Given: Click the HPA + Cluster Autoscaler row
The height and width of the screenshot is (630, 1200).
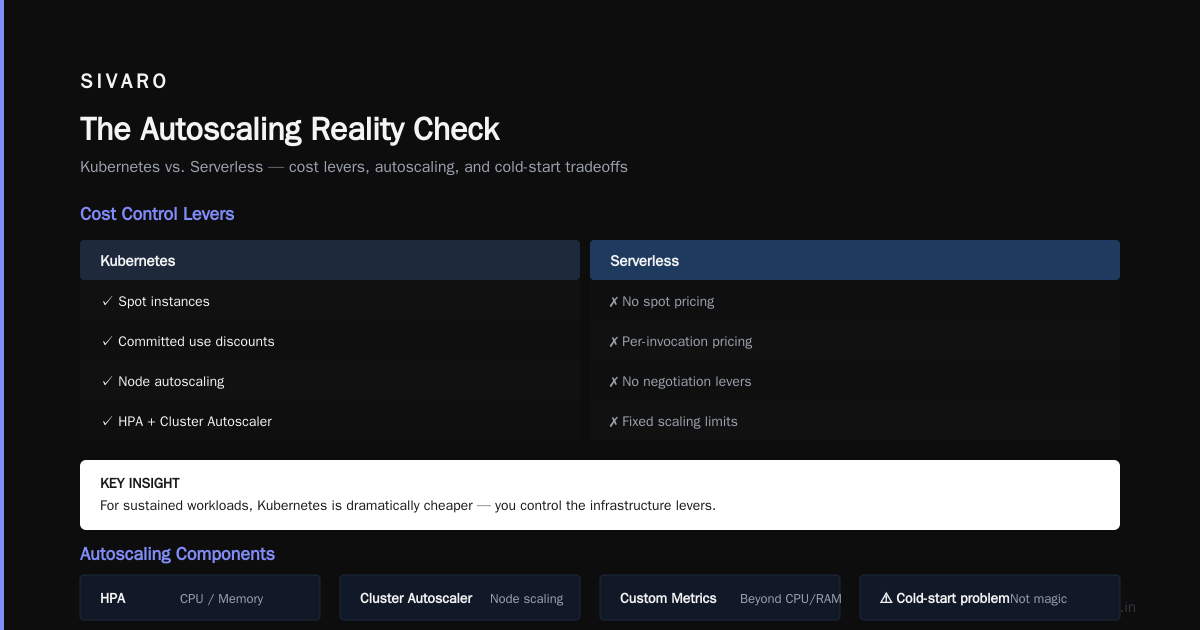Looking at the screenshot, I should [330, 421].
